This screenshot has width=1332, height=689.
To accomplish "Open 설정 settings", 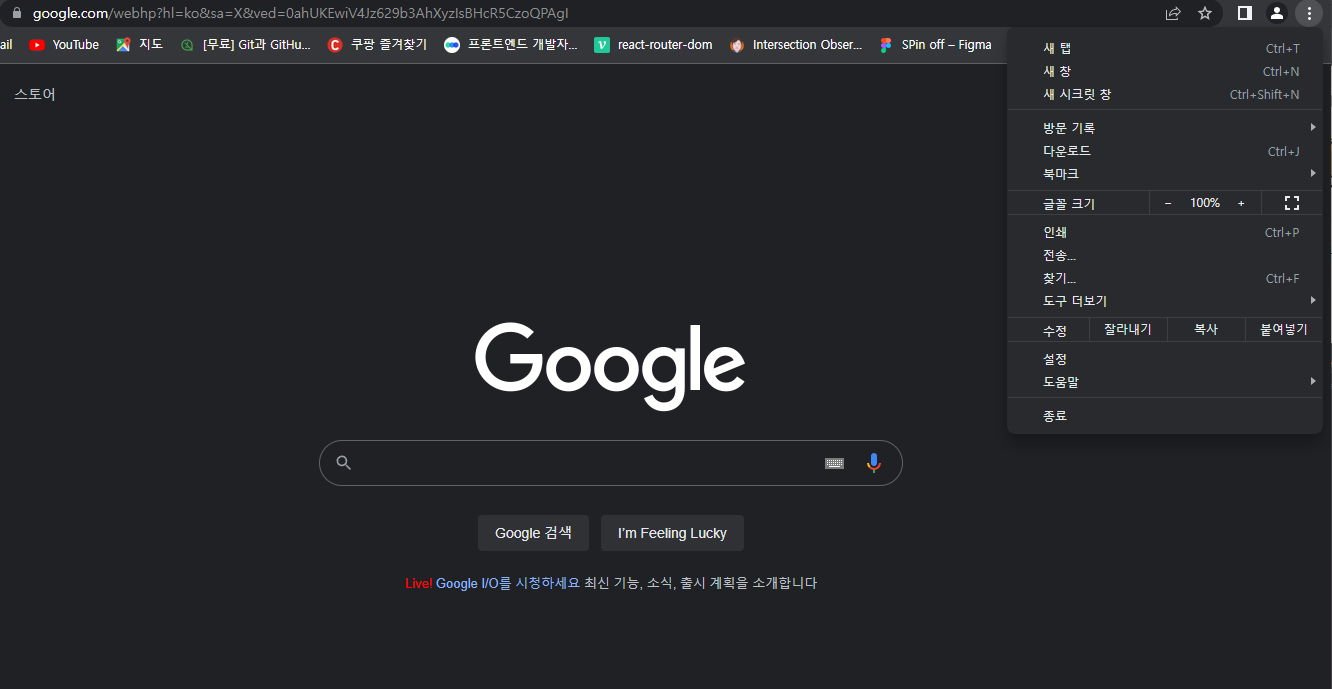I will [x=1165, y=359].
